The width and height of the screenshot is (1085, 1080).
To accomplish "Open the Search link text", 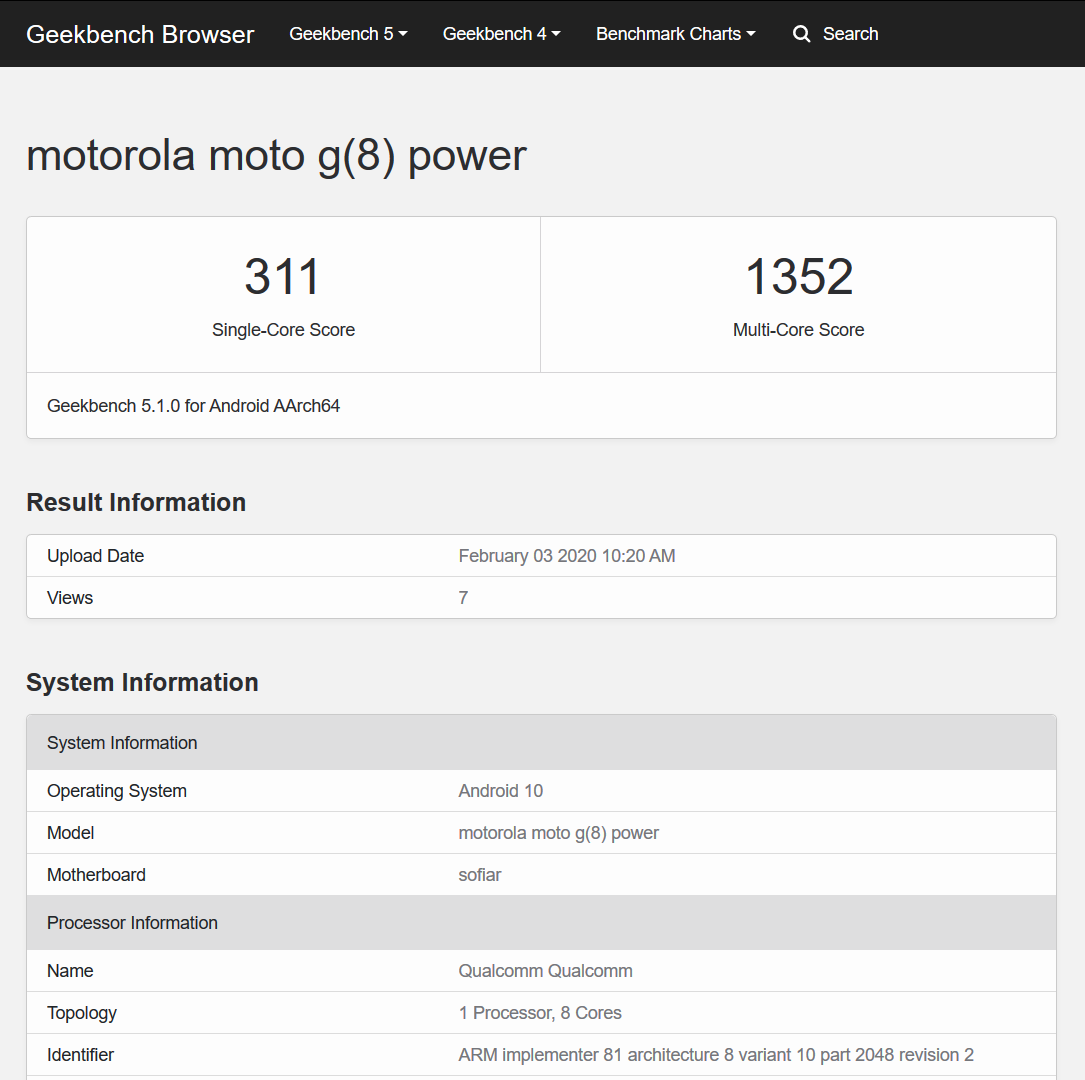I will point(850,34).
